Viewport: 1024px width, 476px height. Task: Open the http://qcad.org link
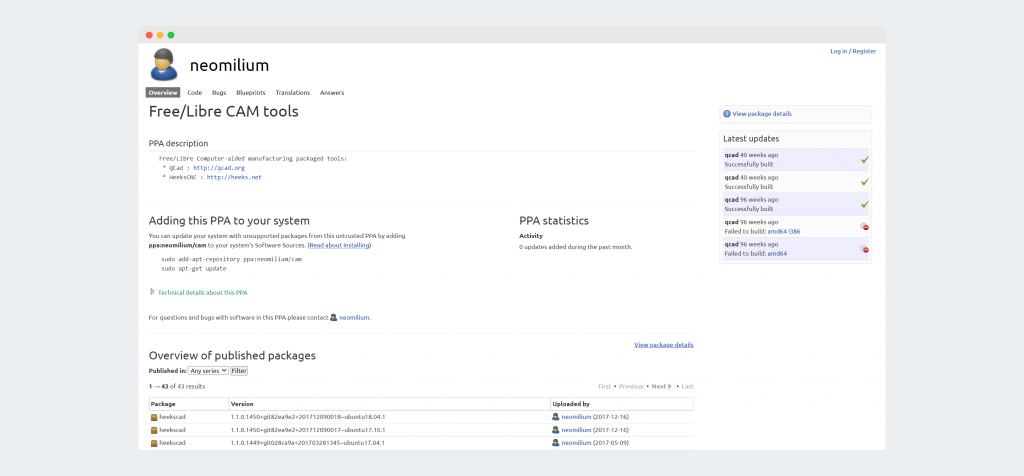coord(219,168)
